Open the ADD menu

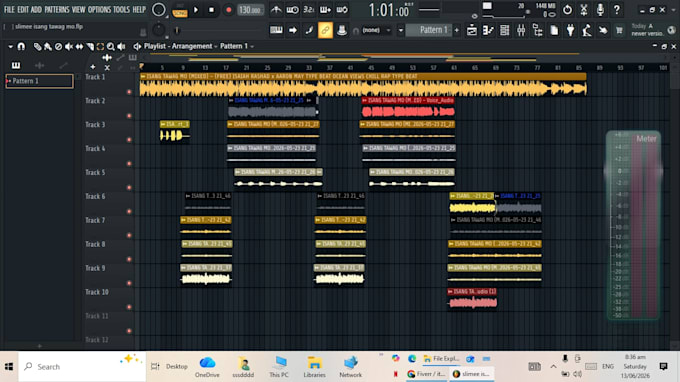(x=36, y=9)
